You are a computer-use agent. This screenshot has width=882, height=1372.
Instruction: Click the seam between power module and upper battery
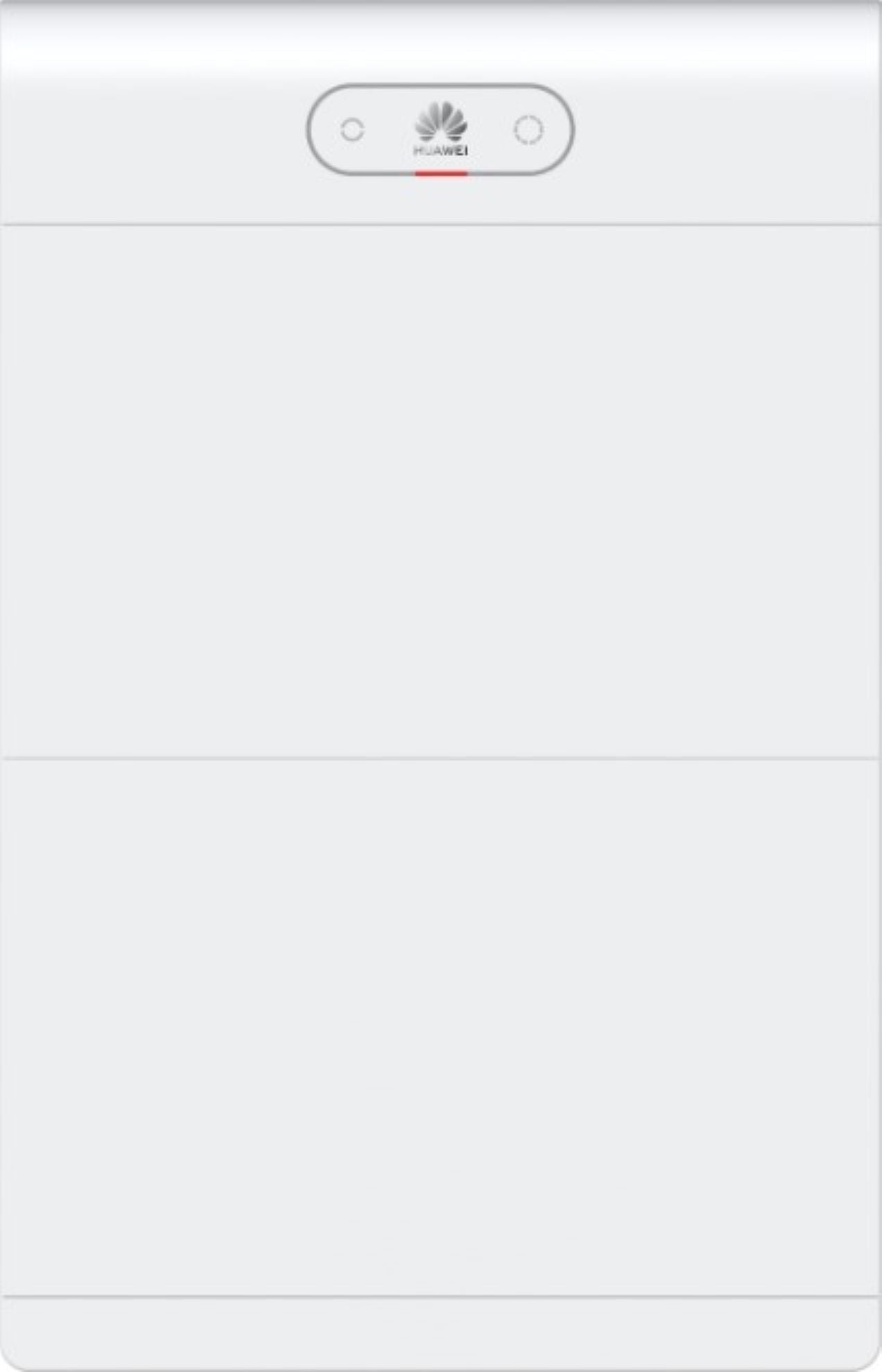click(x=441, y=224)
